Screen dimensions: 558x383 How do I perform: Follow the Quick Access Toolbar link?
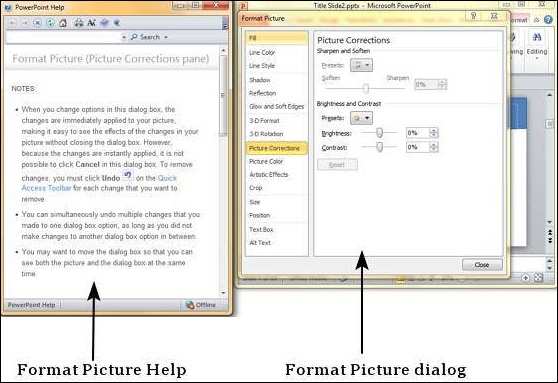tap(99, 183)
